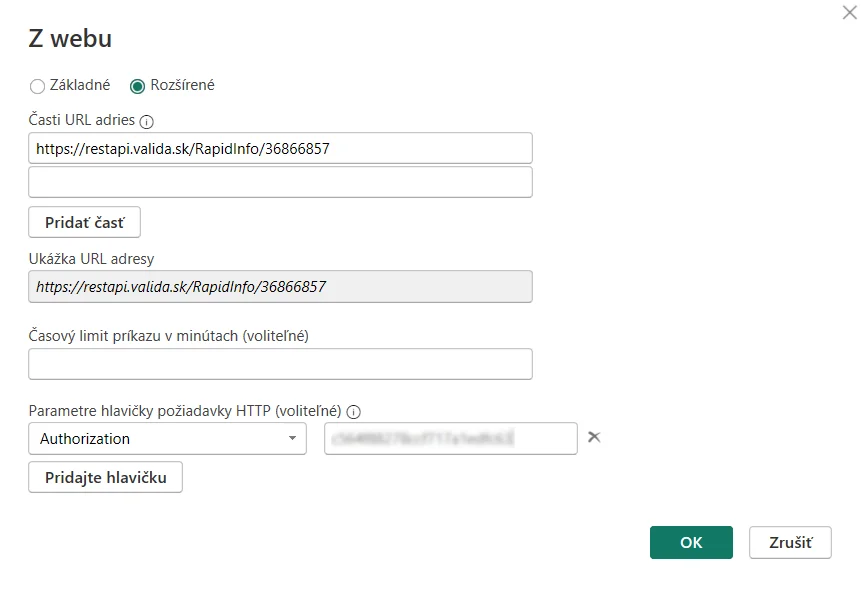Select the Rozšírené radio option
This screenshot has height=592, width=865.
(137, 86)
